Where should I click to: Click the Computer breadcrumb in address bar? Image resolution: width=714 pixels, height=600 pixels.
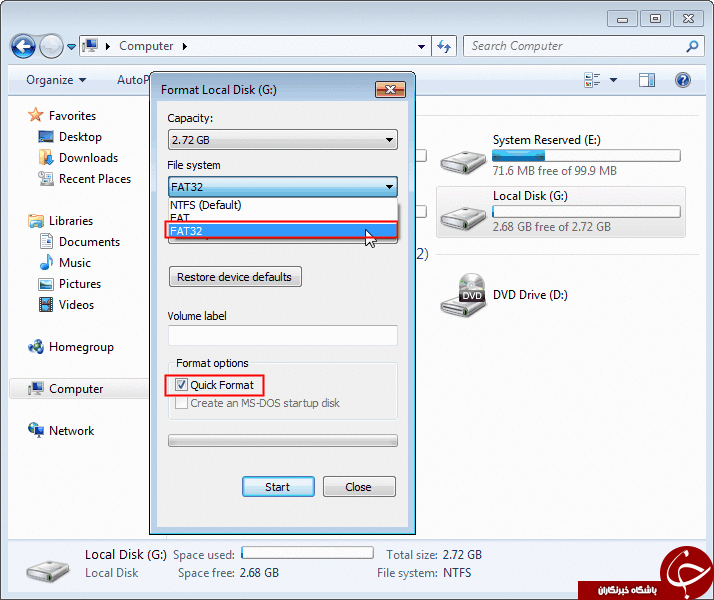click(146, 46)
